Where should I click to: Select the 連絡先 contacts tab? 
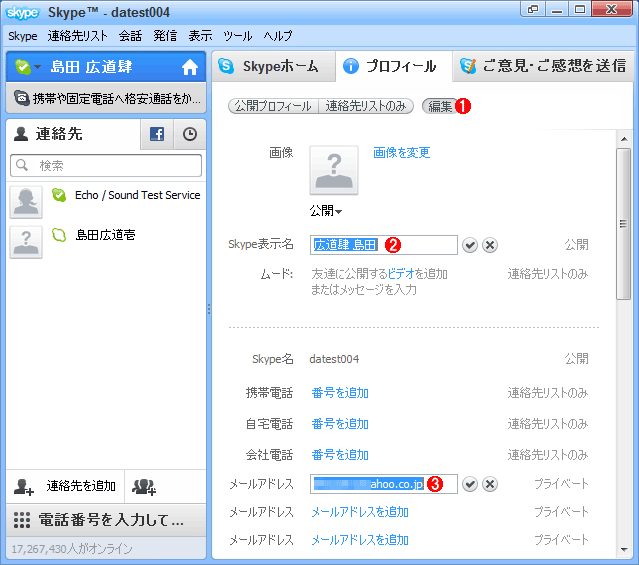(x=73, y=134)
